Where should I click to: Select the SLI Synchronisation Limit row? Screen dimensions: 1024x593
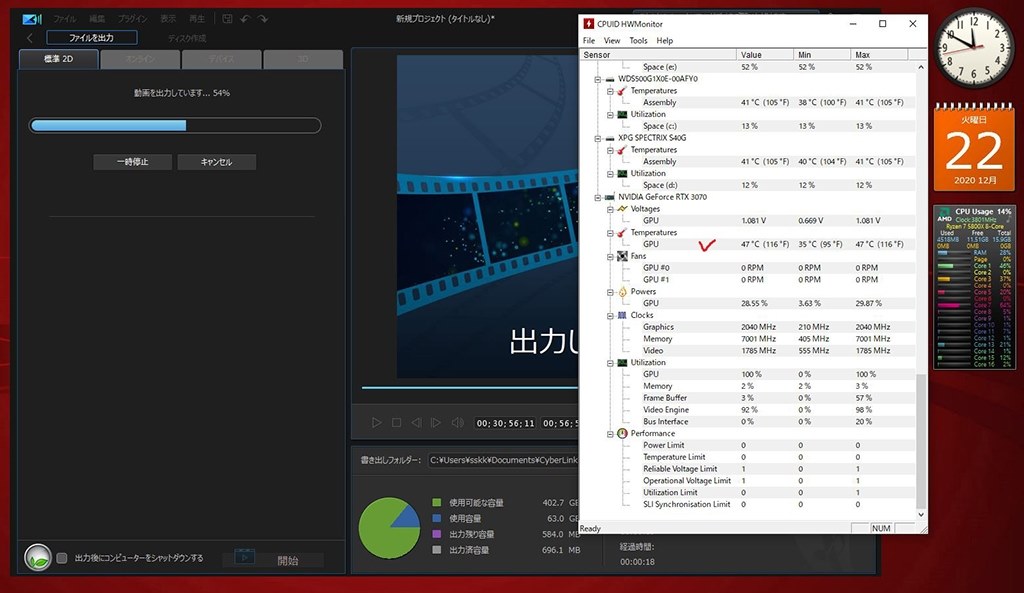(748, 504)
